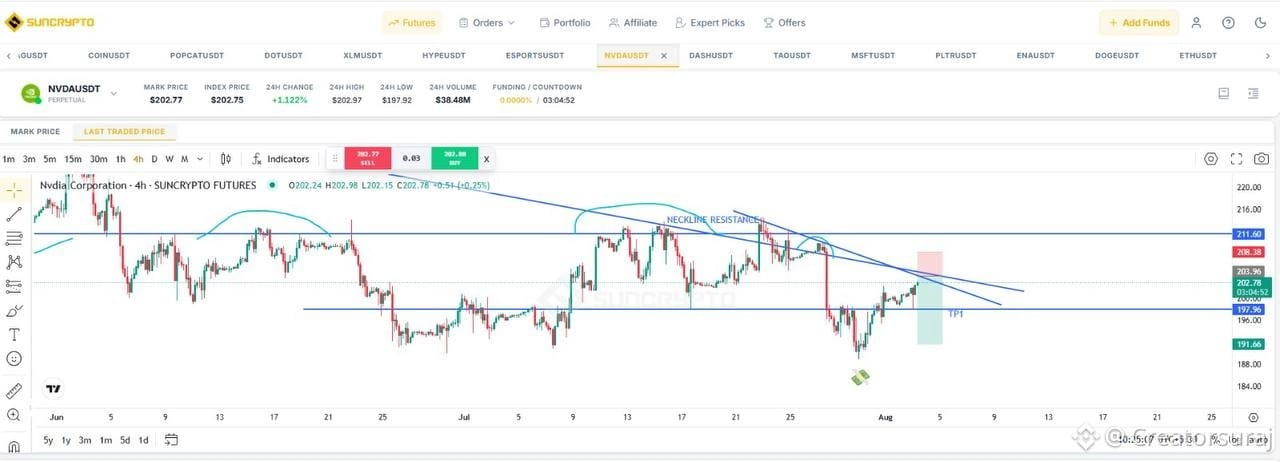This screenshot has height=462, width=1280.
Task: Select the 1h timeframe interval
Action: [x=121, y=159]
